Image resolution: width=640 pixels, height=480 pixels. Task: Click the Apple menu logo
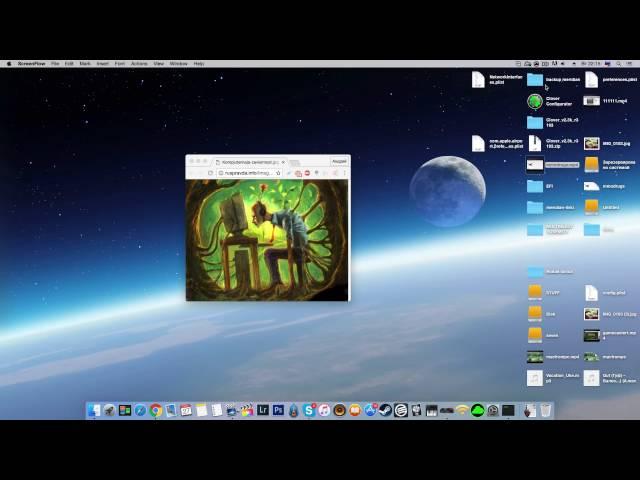(9, 64)
